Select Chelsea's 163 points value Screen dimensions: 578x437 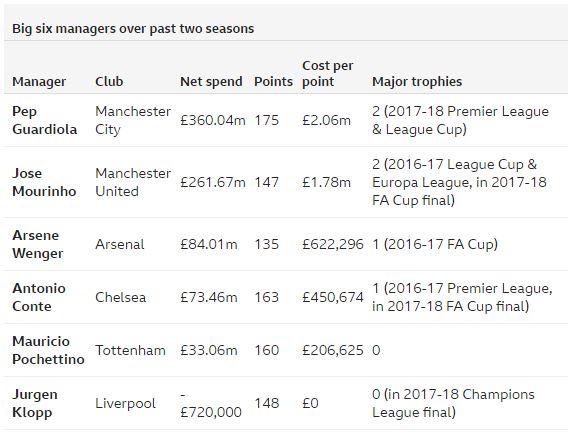pos(267,297)
